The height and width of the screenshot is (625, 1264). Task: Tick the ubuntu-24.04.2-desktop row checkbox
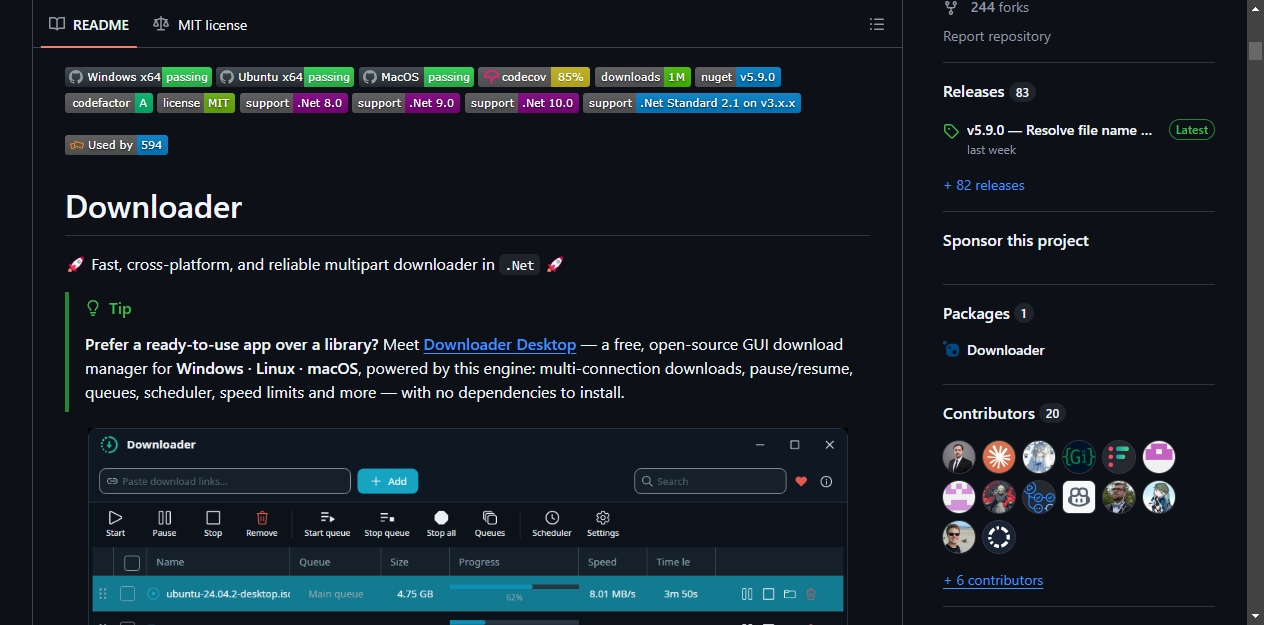point(127,594)
